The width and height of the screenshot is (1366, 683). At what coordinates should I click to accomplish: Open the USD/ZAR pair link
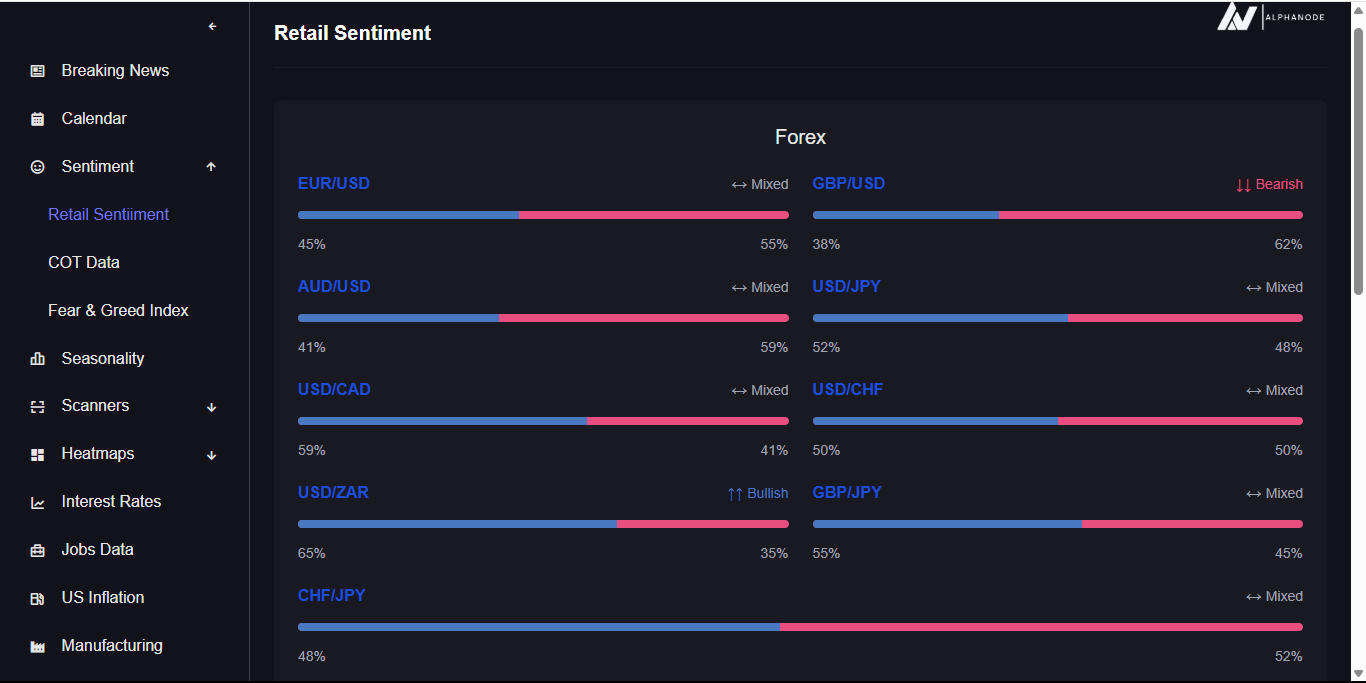click(x=333, y=493)
